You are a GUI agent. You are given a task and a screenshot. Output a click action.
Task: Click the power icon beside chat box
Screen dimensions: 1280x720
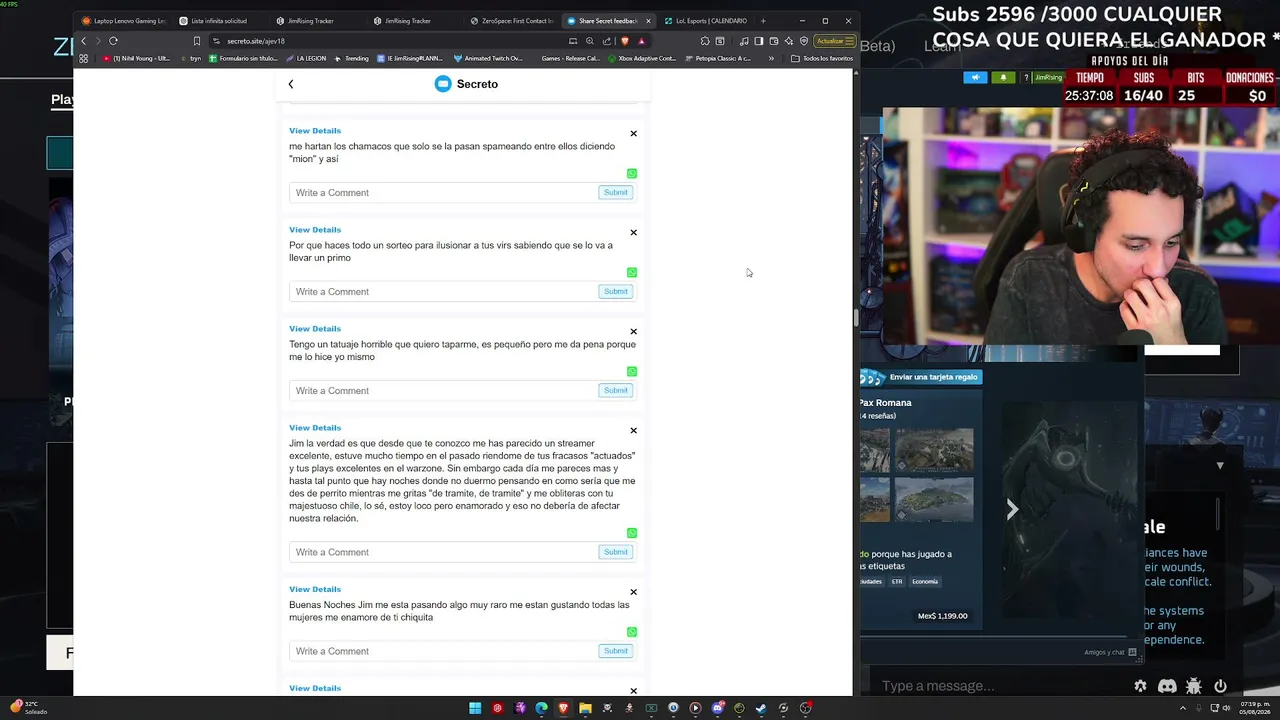[1220, 686]
